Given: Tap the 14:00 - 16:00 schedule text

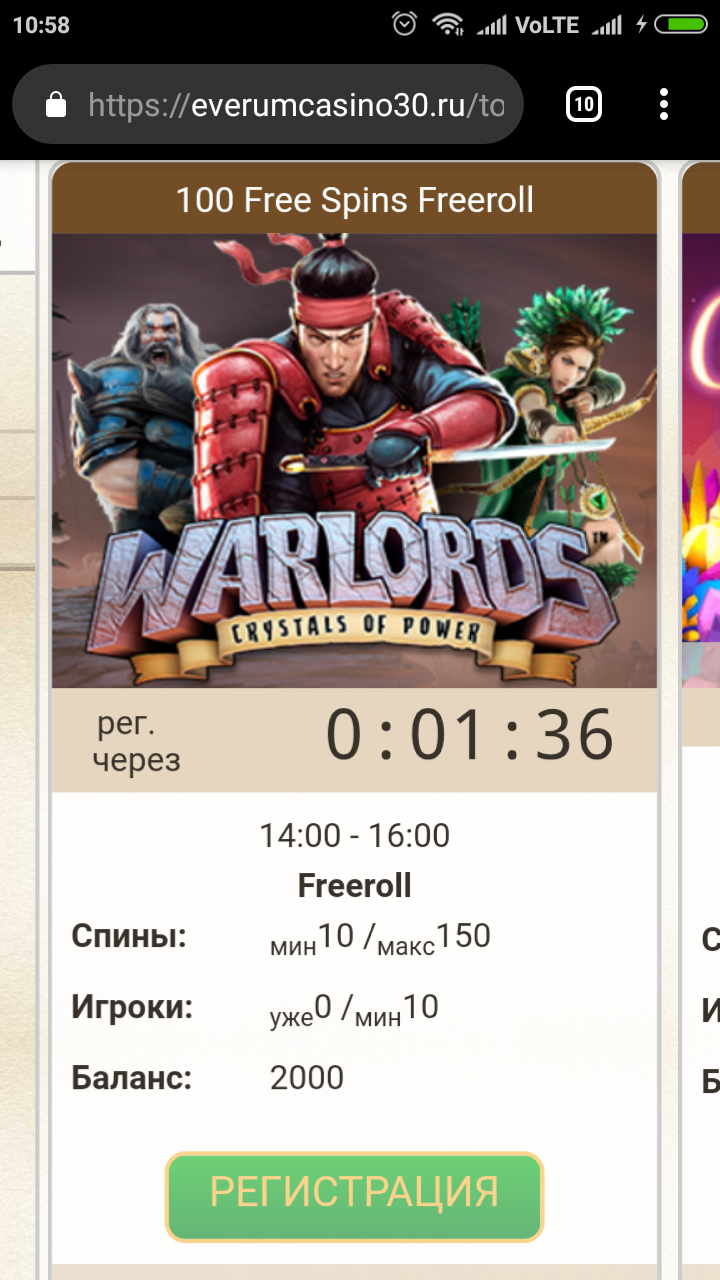Looking at the screenshot, I should point(355,835).
